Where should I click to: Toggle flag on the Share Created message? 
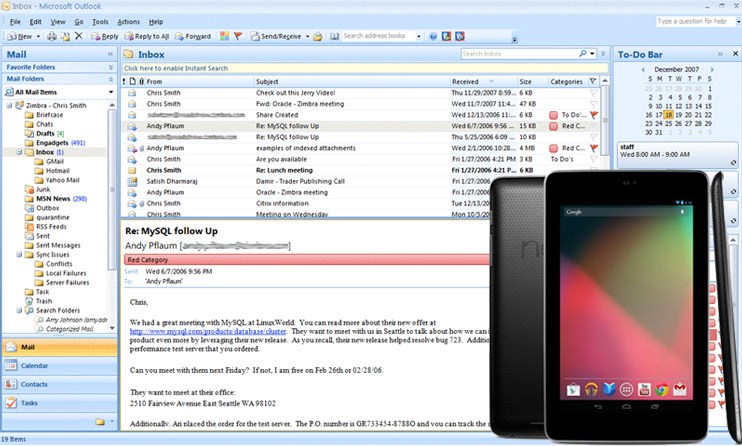(x=594, y=115)
